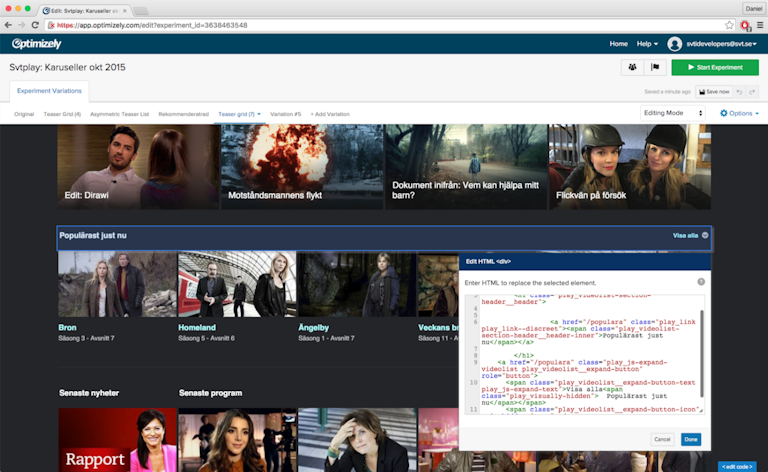The width and height of the screenshot is (768, 472).
Task: Click the user avatar icon in header
Action: tap(675, 44)
